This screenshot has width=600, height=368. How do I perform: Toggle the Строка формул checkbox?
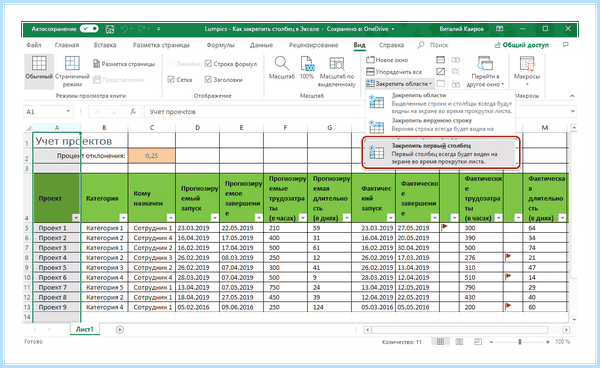click(x=208, y=64)
